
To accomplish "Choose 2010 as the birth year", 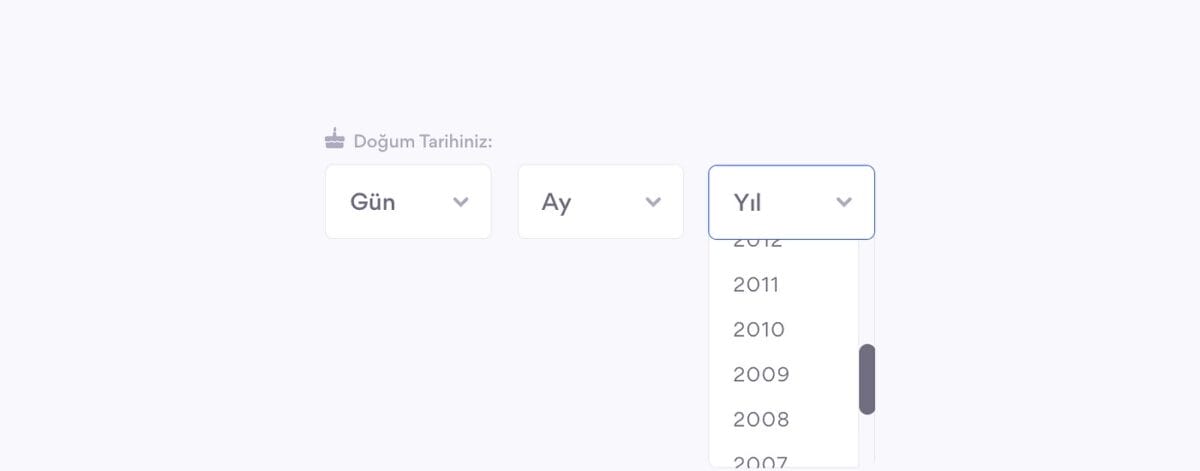I will [759, 330].
